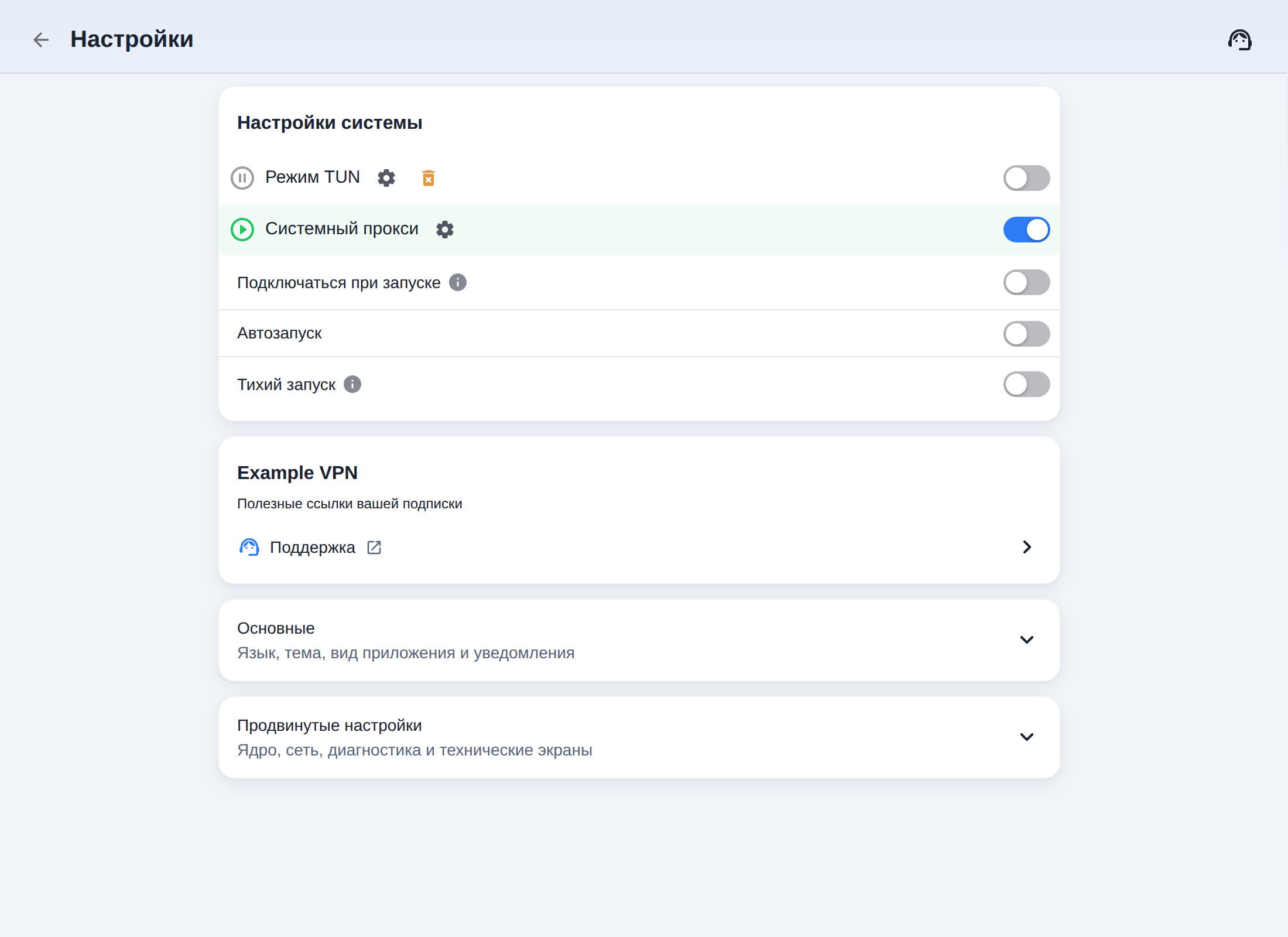Click the Режим TUN label
The width and height of the screenshot is (1288, 937).
point(313,177)
